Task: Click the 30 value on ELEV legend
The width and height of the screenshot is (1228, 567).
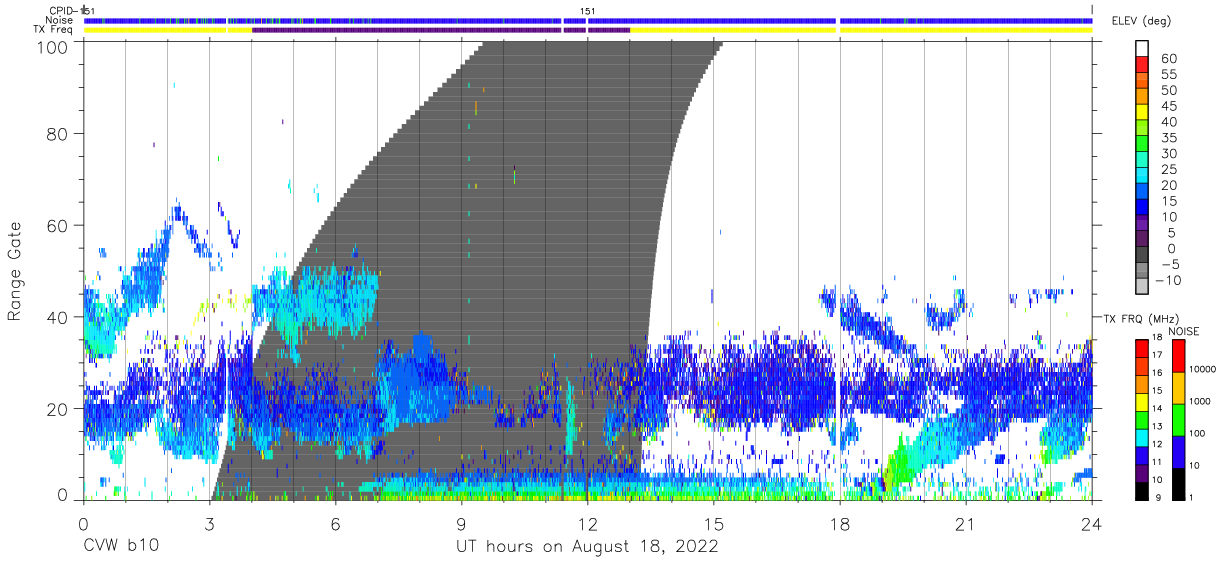Action: click(1168, 153)
